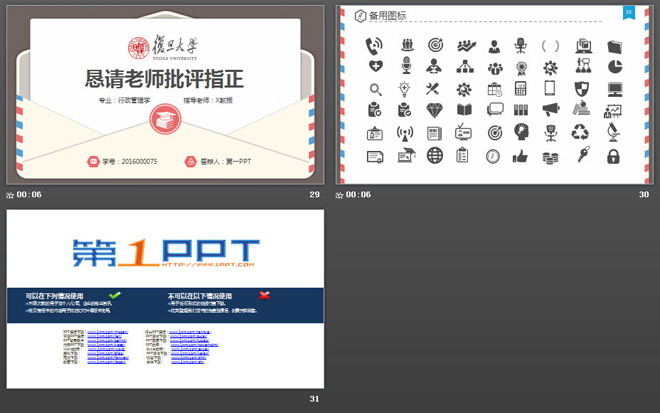
Task: Click the red hexagon icon beside 学号
Action: pos(93,162)
